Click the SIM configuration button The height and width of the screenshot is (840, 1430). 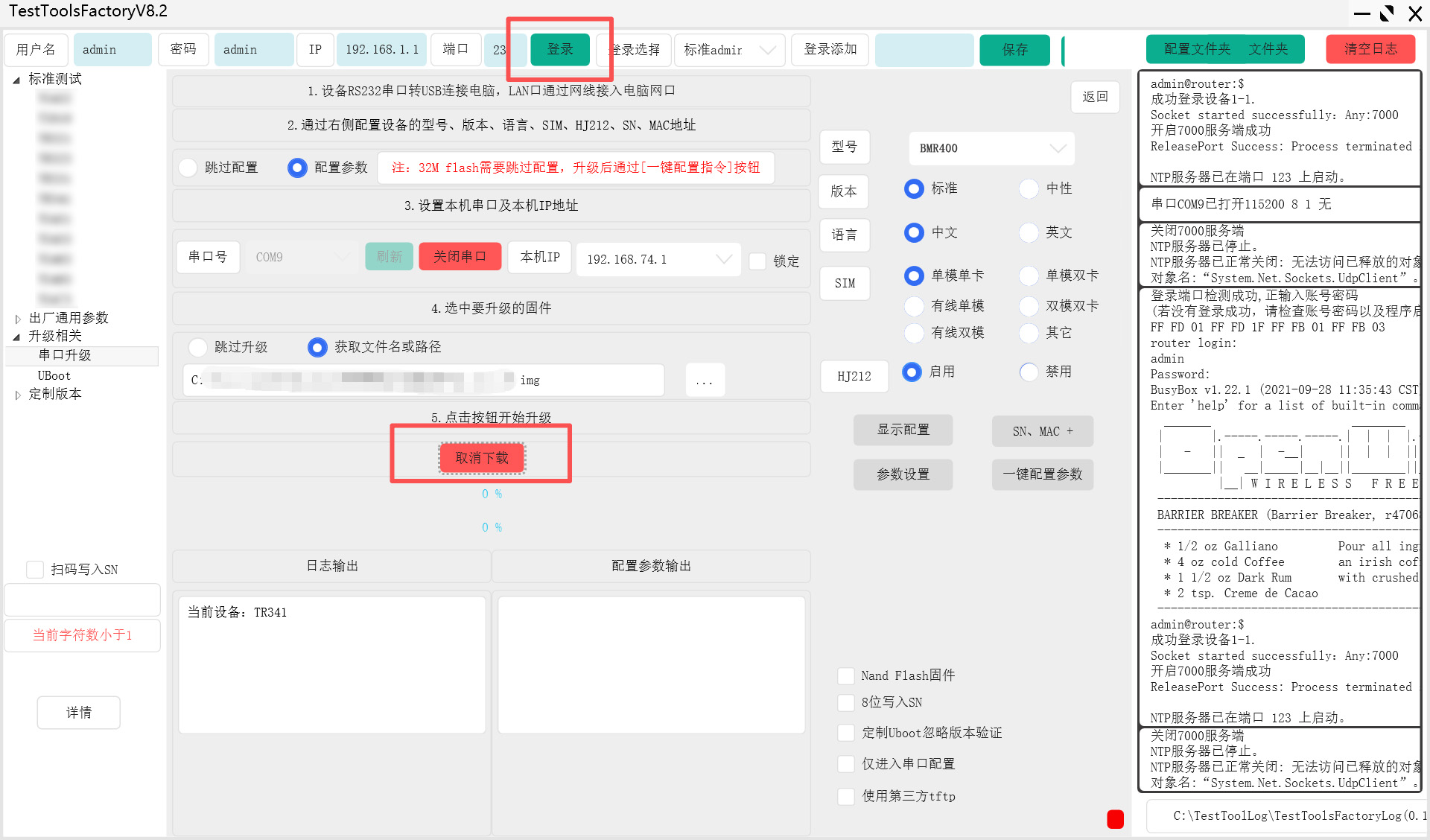click(845, 283)
